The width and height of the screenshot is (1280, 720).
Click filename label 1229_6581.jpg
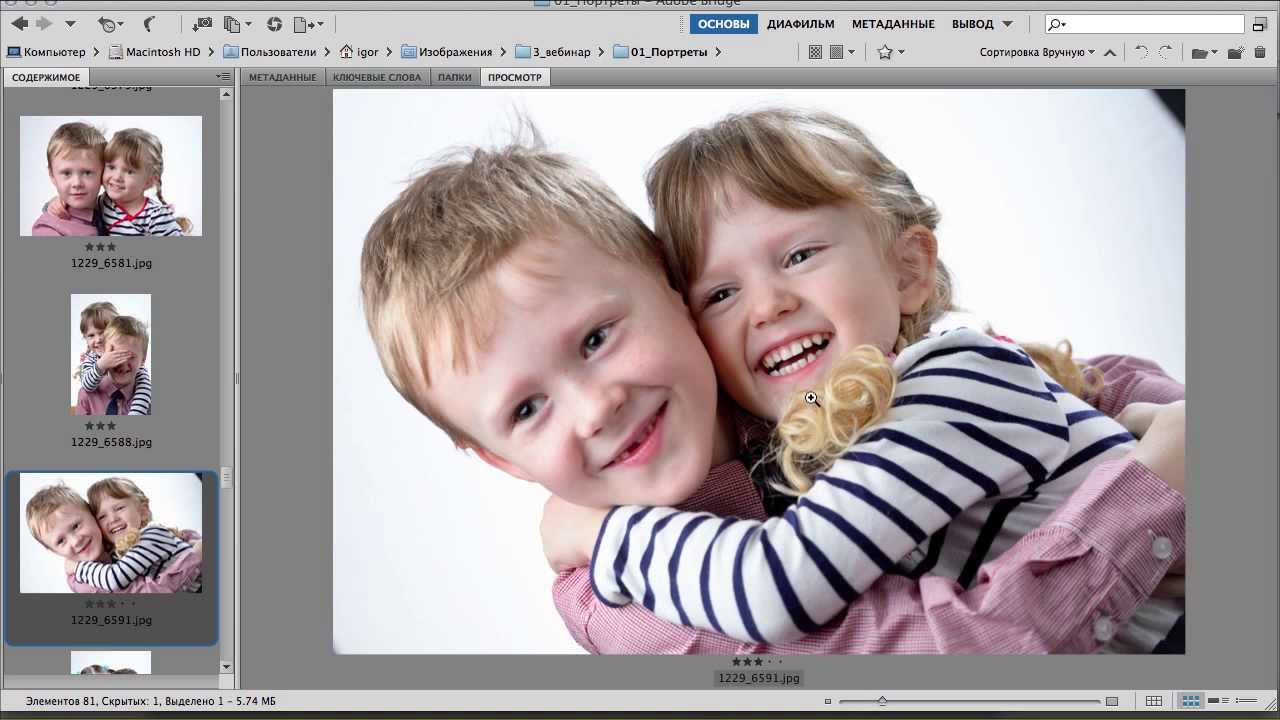pos(111,263)
